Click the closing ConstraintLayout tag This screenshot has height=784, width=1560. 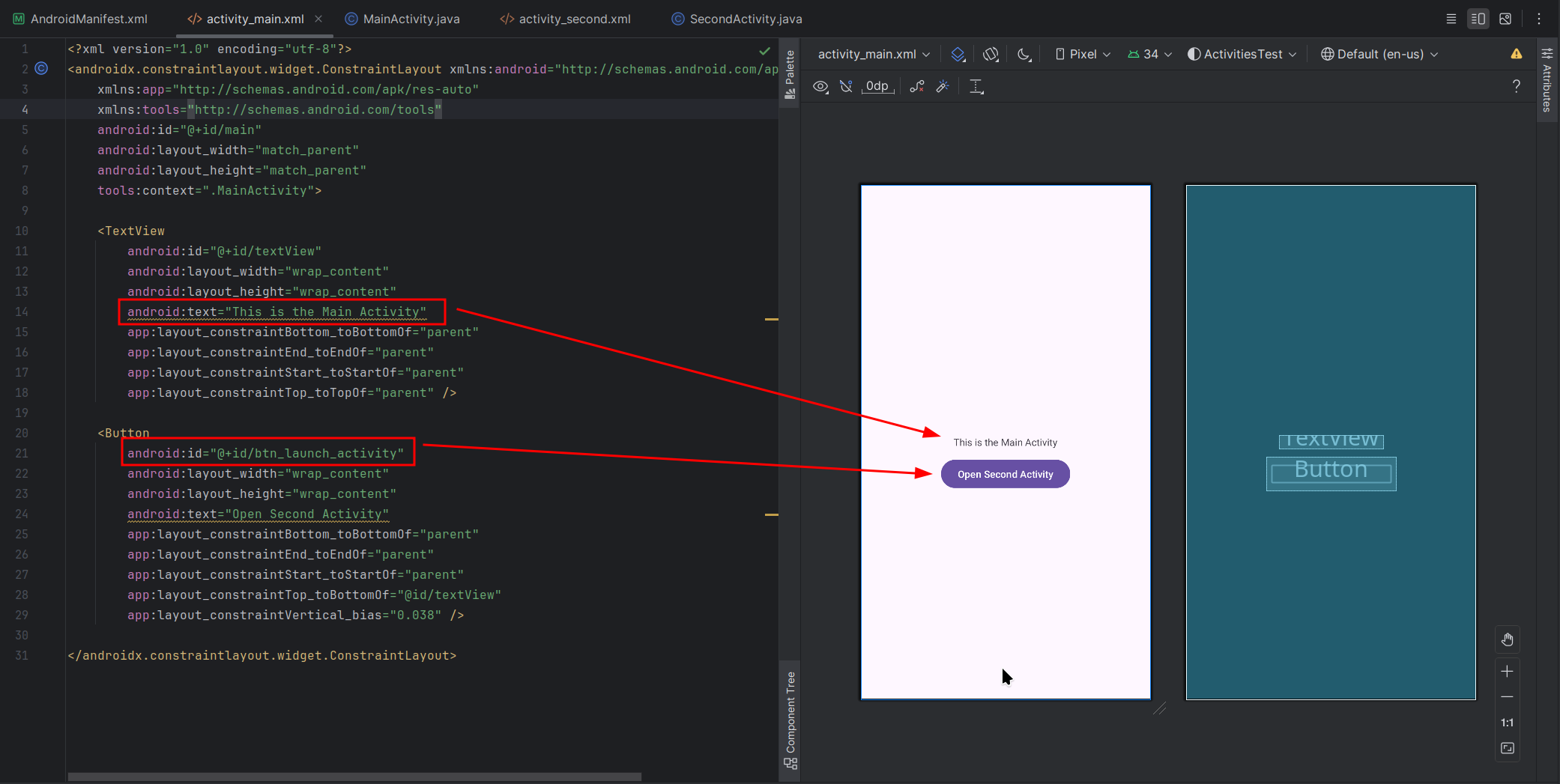point(261,655)
